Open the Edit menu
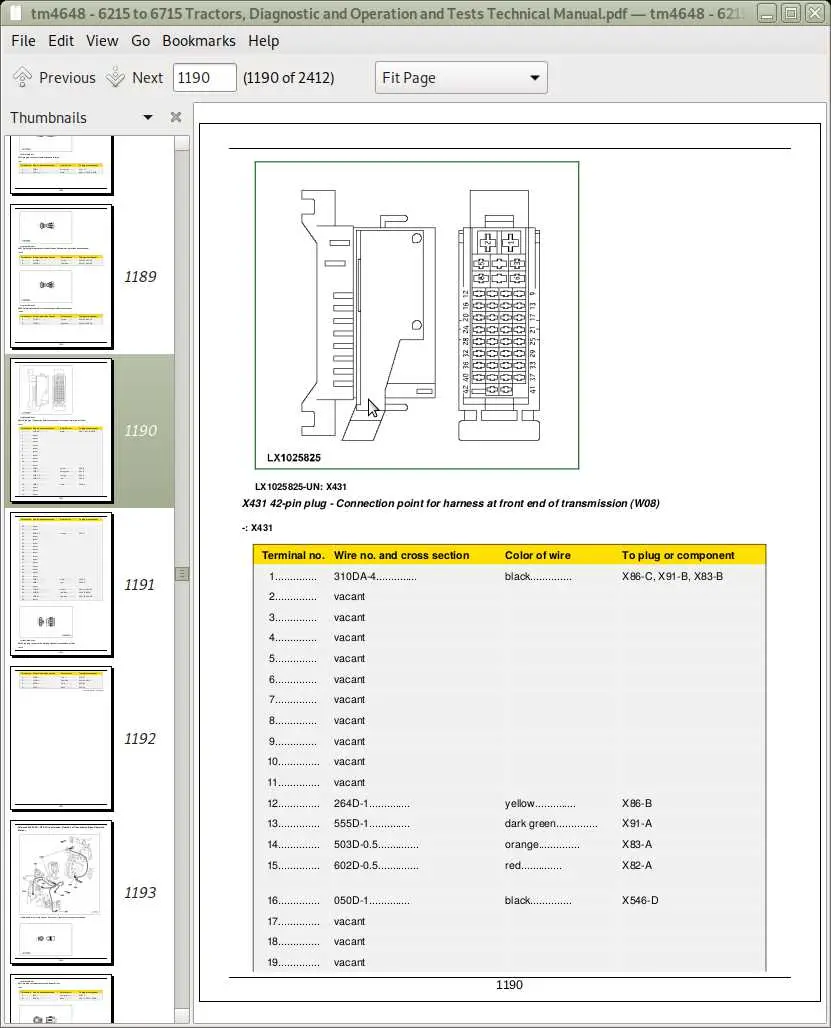The width and height of the screenshot is (831, 1028). [x=61, y=41]
